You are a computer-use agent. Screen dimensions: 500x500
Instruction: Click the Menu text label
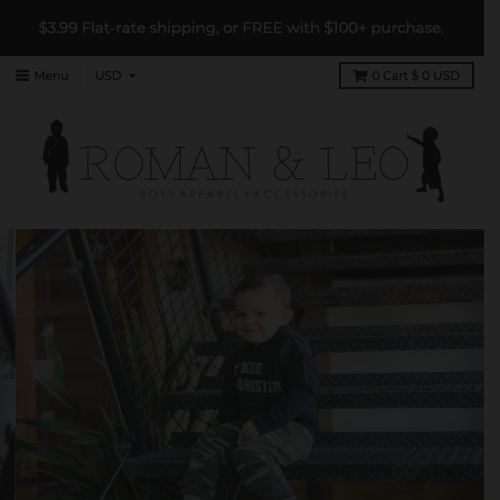pyautogui.click(x=51, y=76)
